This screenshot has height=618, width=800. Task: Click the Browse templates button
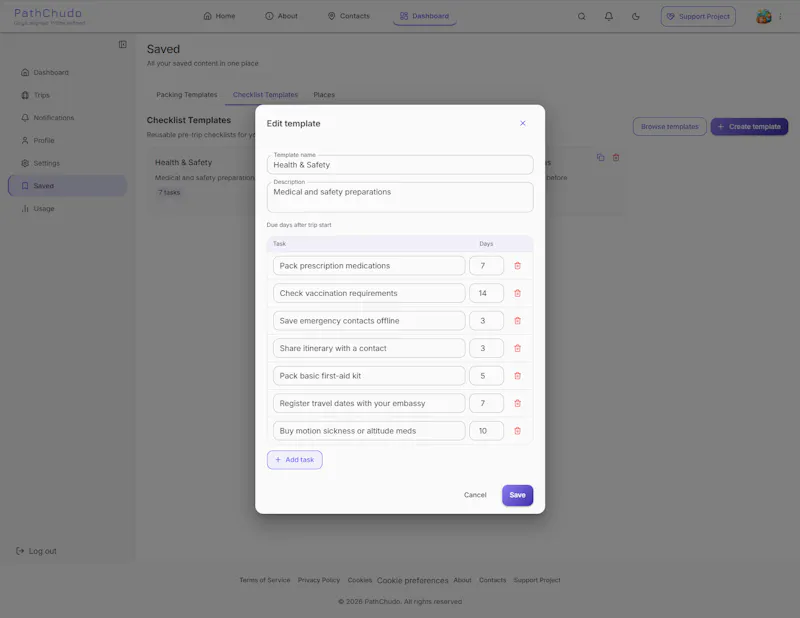[x=669, y=127]
